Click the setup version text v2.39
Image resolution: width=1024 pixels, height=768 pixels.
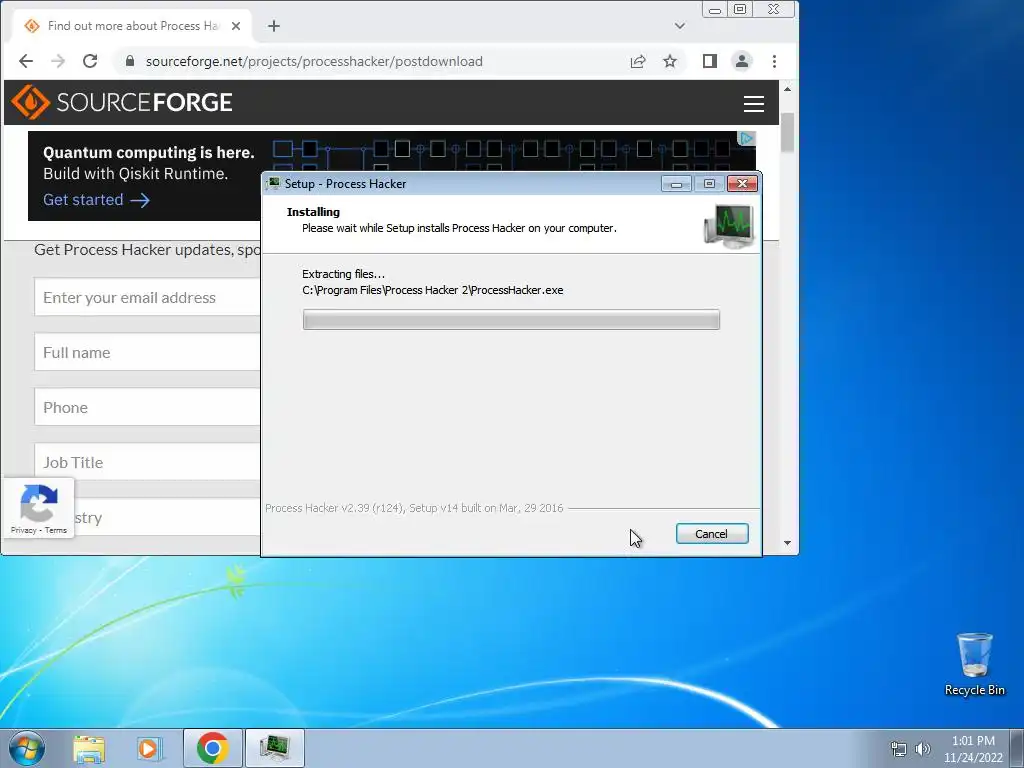point(414,508)
